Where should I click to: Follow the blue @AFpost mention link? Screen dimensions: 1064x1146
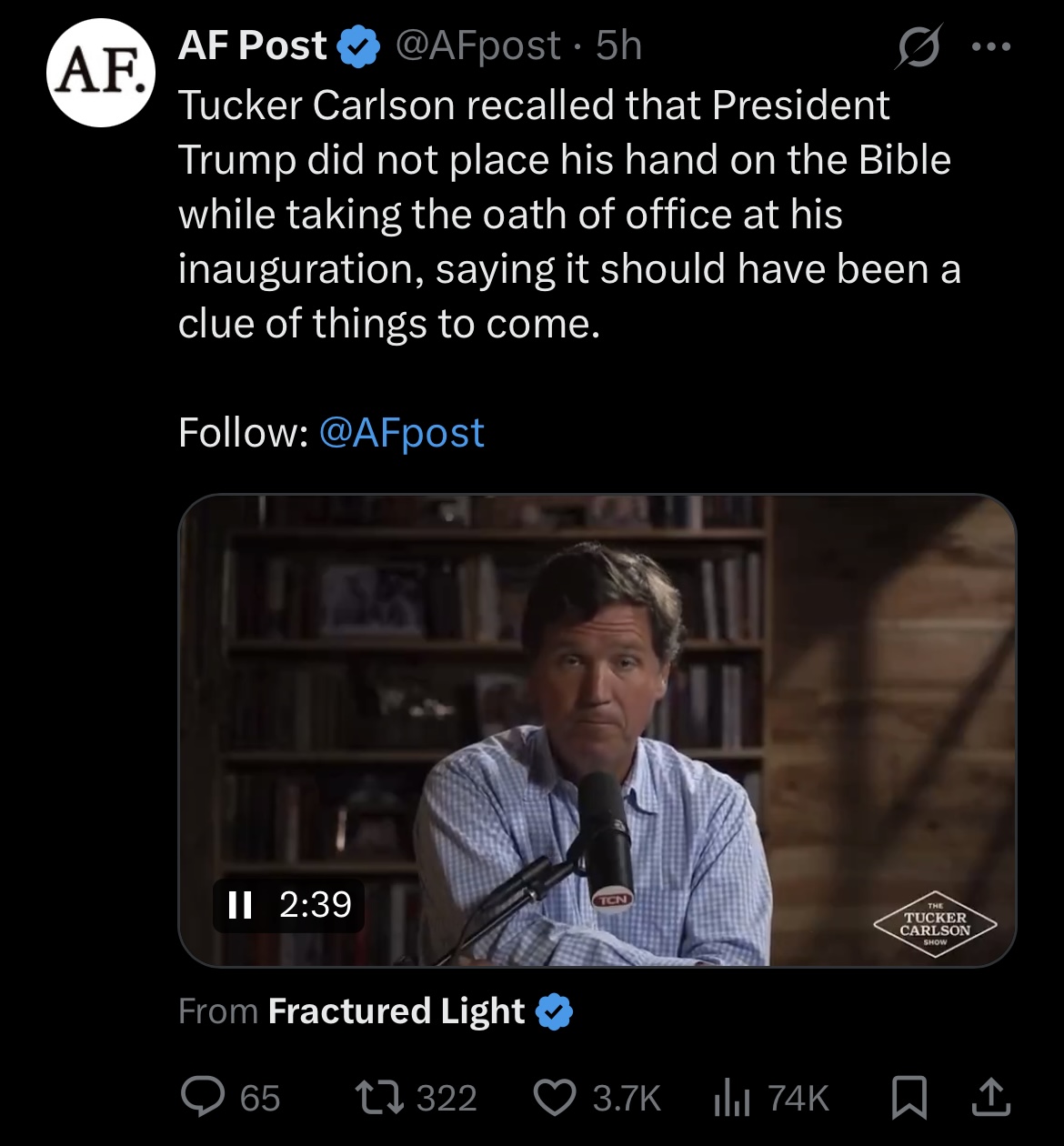[402, 433]
